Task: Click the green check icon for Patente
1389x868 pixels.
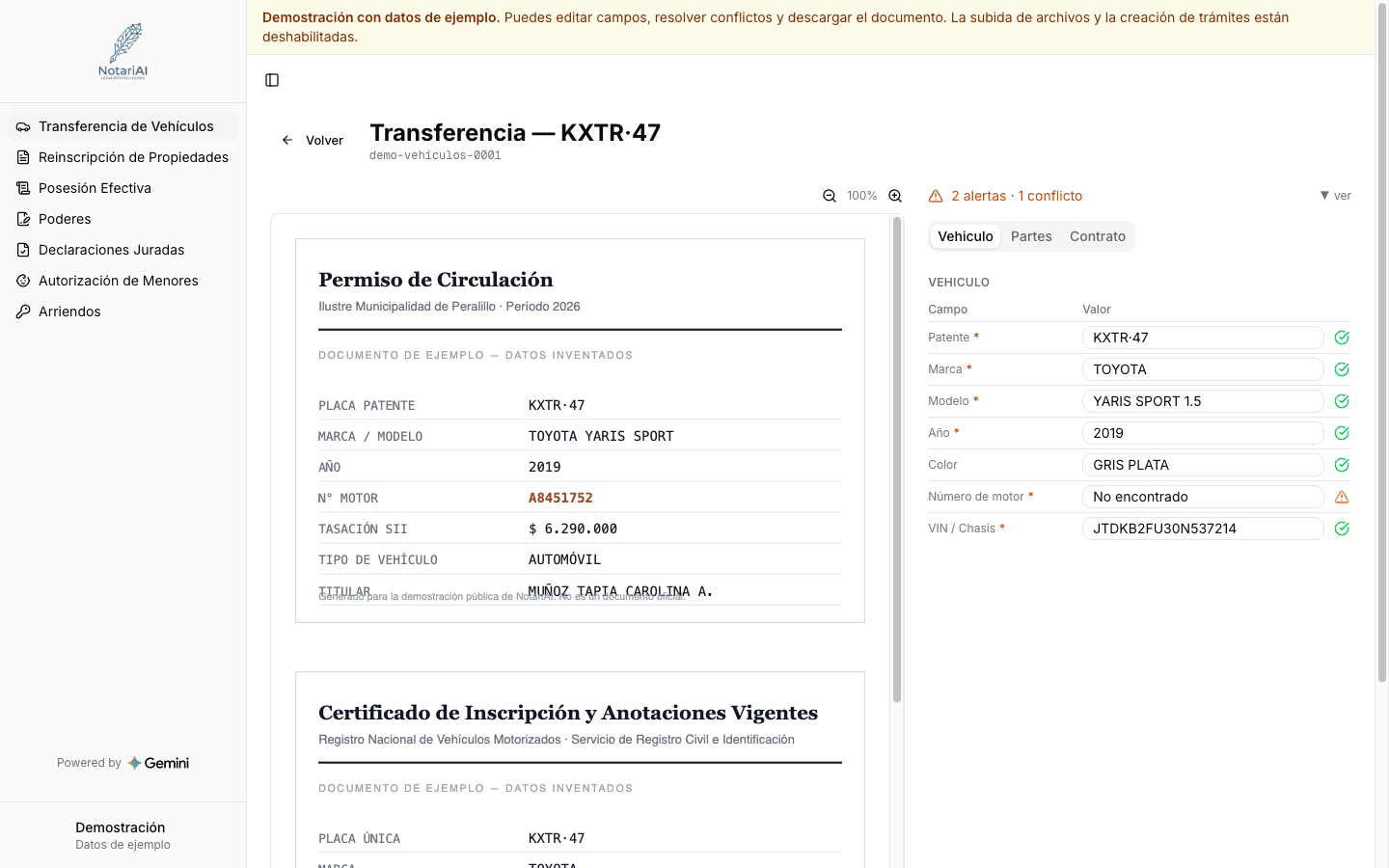Action: click(x=1342, y=338)
